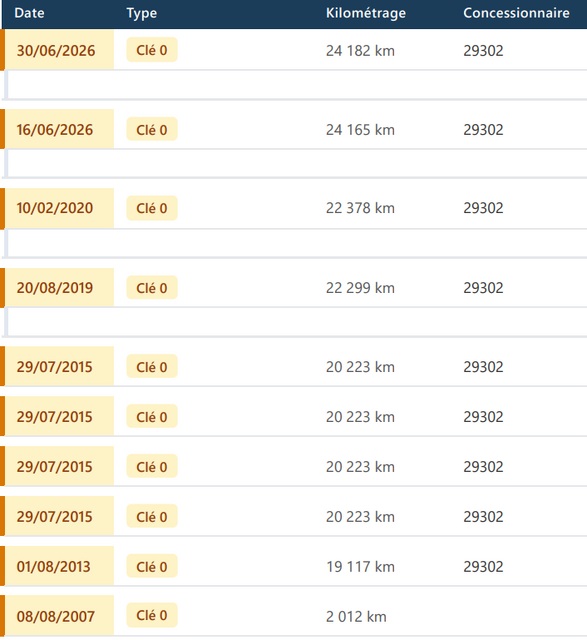Click the 19 117 km mileage value
Viewport: 587px width, 640px height.
click(360, 567)
